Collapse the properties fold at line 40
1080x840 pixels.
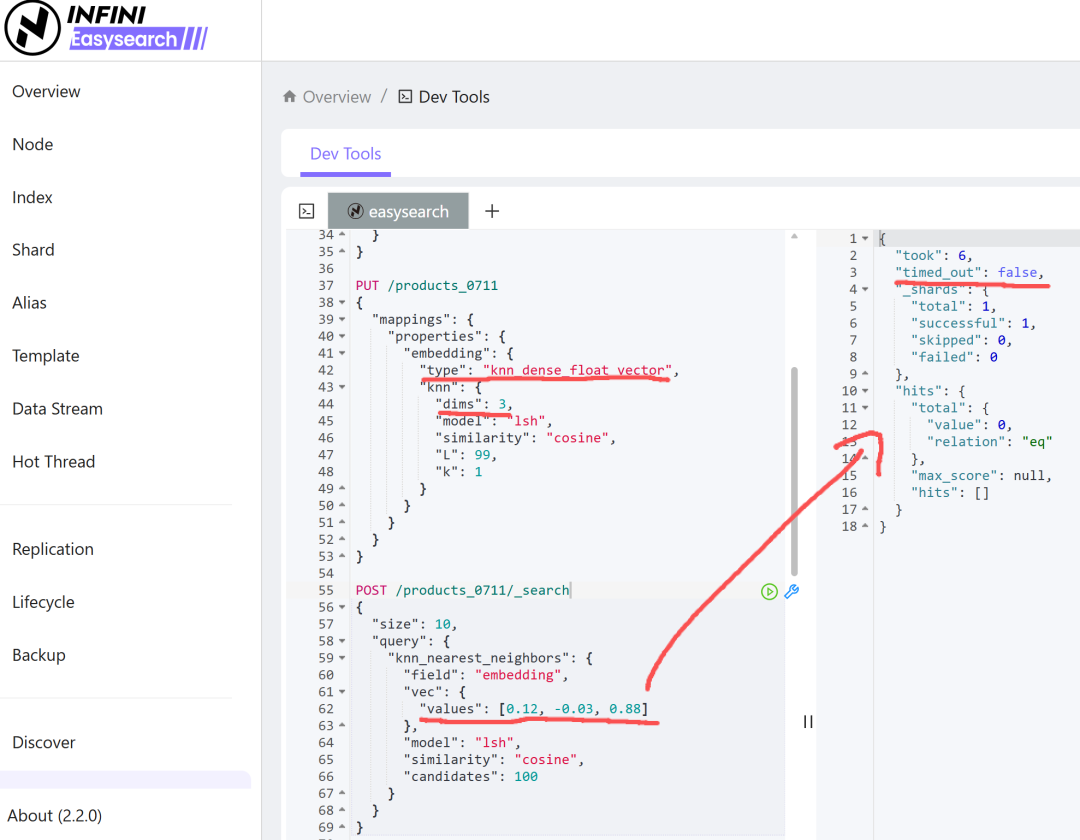point(342,337)
